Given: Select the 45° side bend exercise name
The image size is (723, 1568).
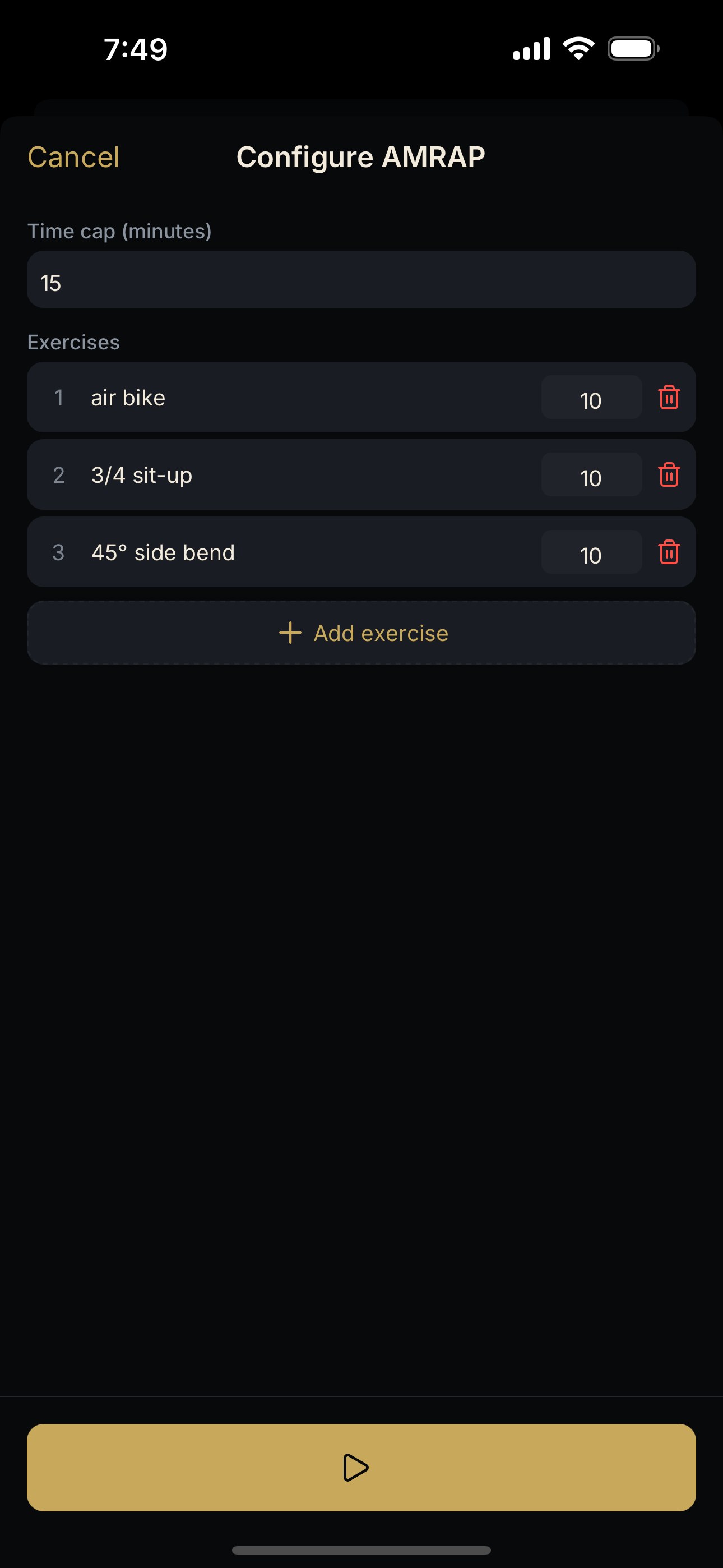Looking at the screenshot, I should click(x=163, y=553).
